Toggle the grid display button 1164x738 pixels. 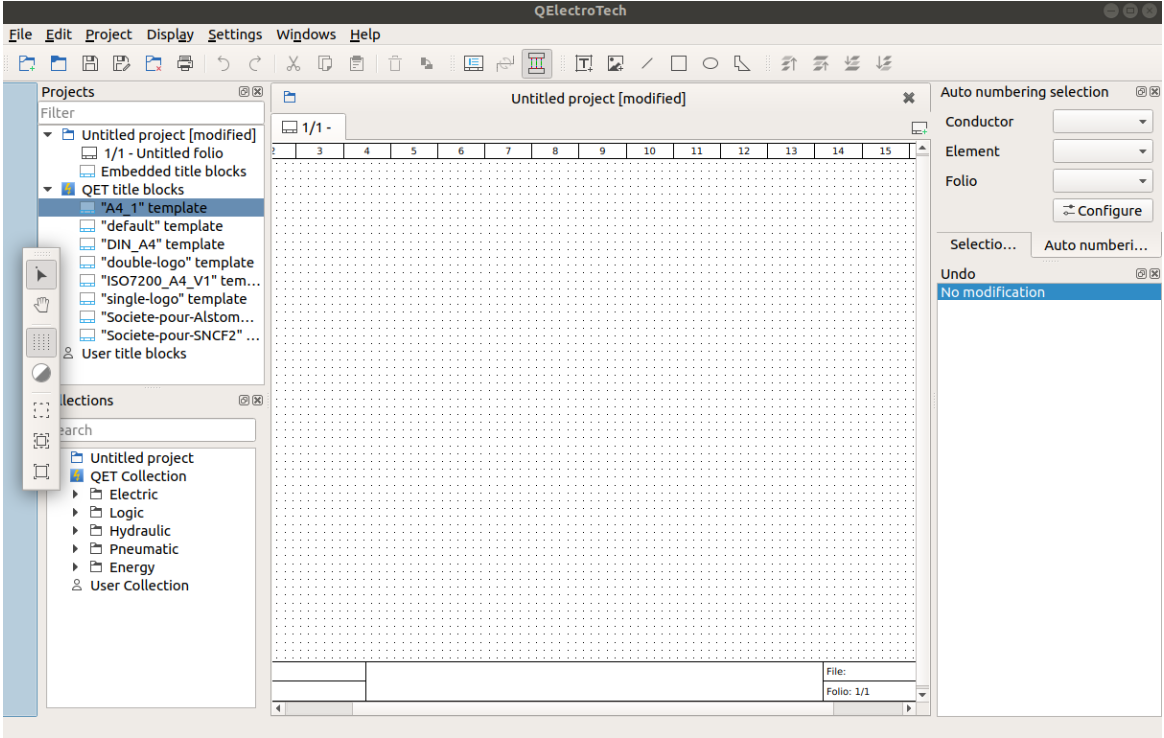click(x=42, y=342)
